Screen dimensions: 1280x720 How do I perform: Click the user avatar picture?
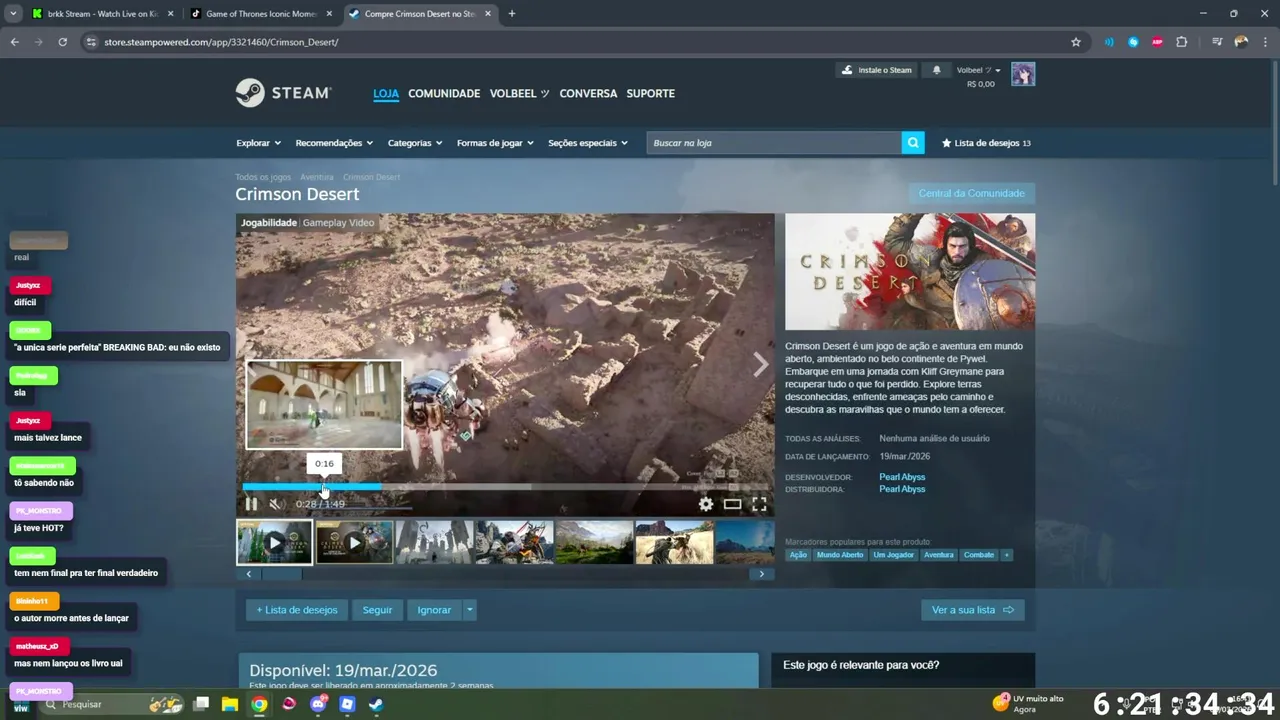1023,75
